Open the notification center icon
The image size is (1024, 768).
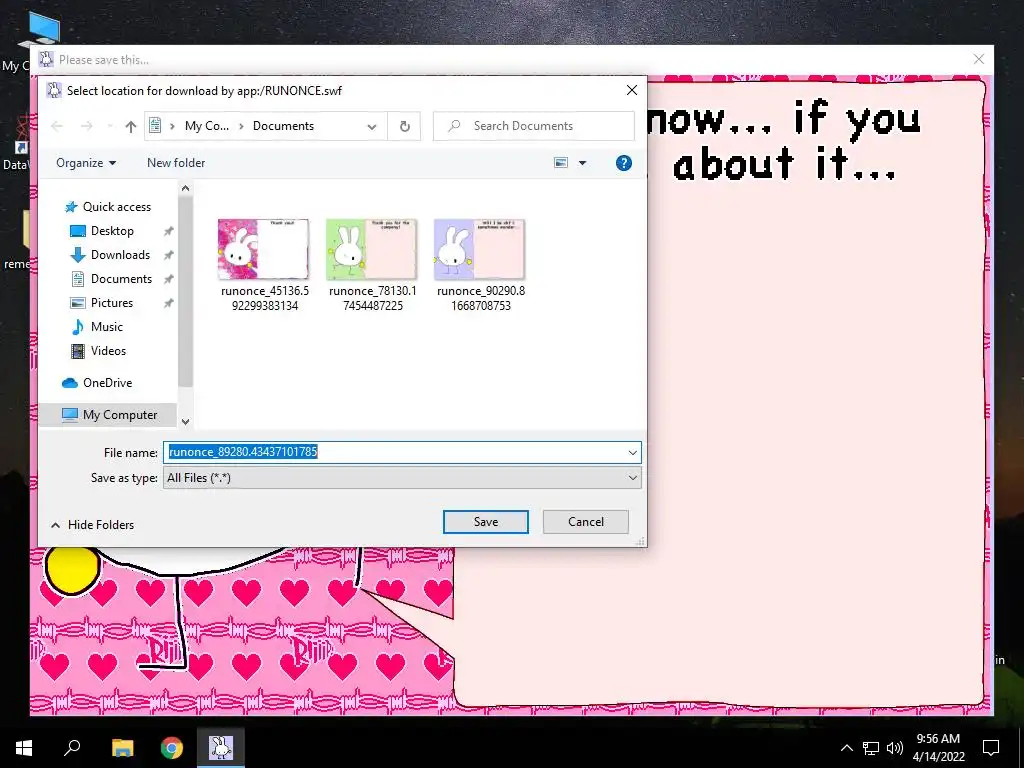[991, 748]
